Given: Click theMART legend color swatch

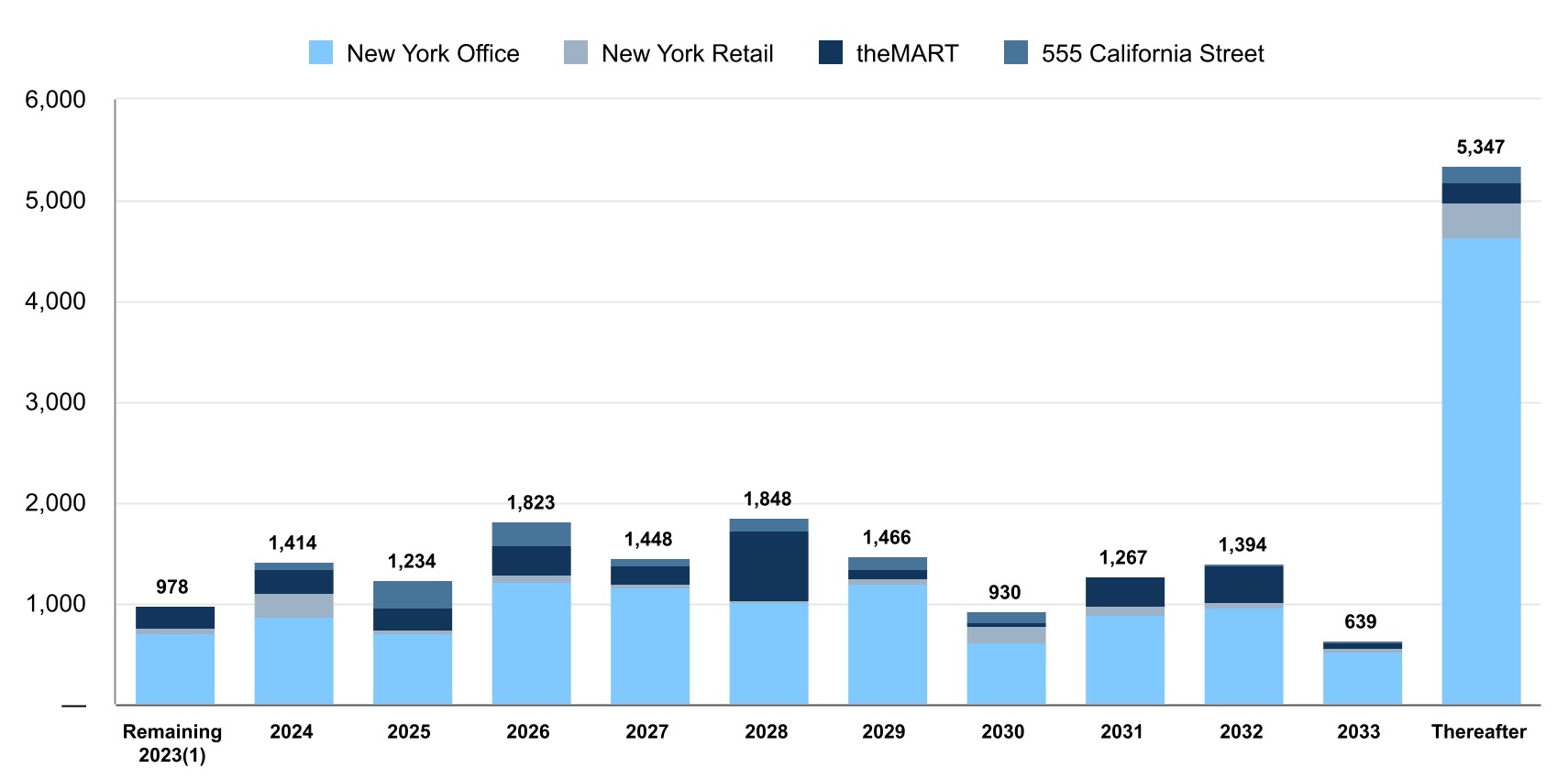Looking at the screenshot, I should [831, 52].
